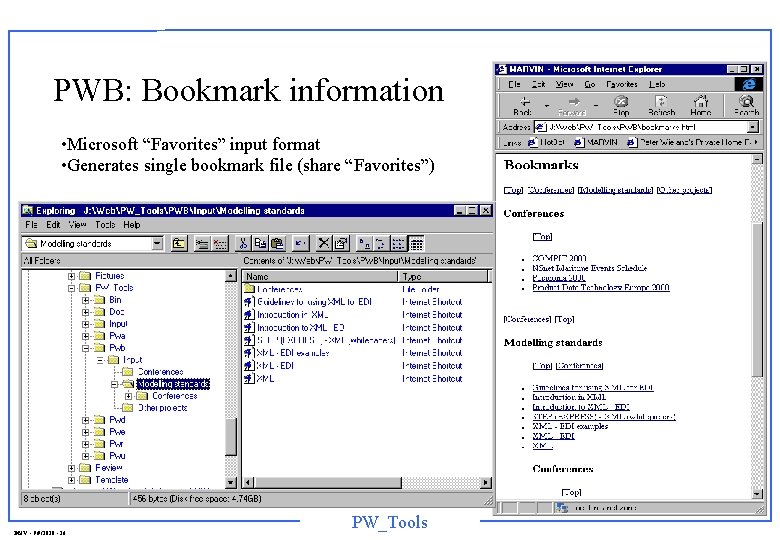
Task: Expand the Doc folder node
Action: click(86, 312)
